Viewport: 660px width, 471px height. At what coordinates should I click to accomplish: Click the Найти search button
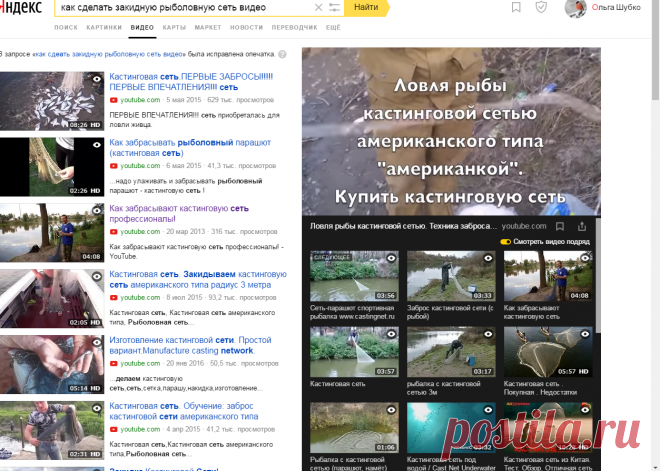[x=366, y=7]
